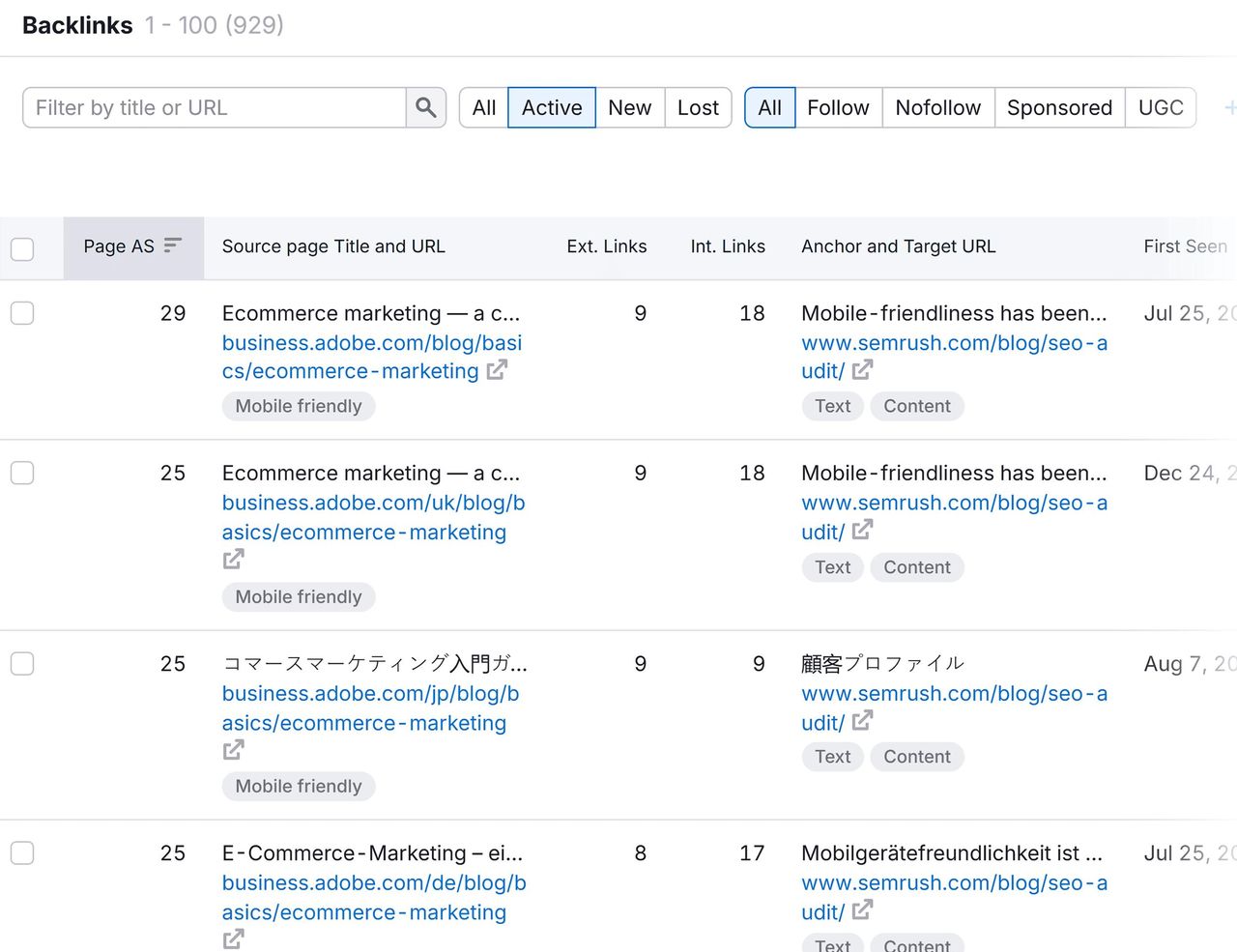
Task: Open external link icon for adobe.com/uk source URL
Action: tap(234, 559)
